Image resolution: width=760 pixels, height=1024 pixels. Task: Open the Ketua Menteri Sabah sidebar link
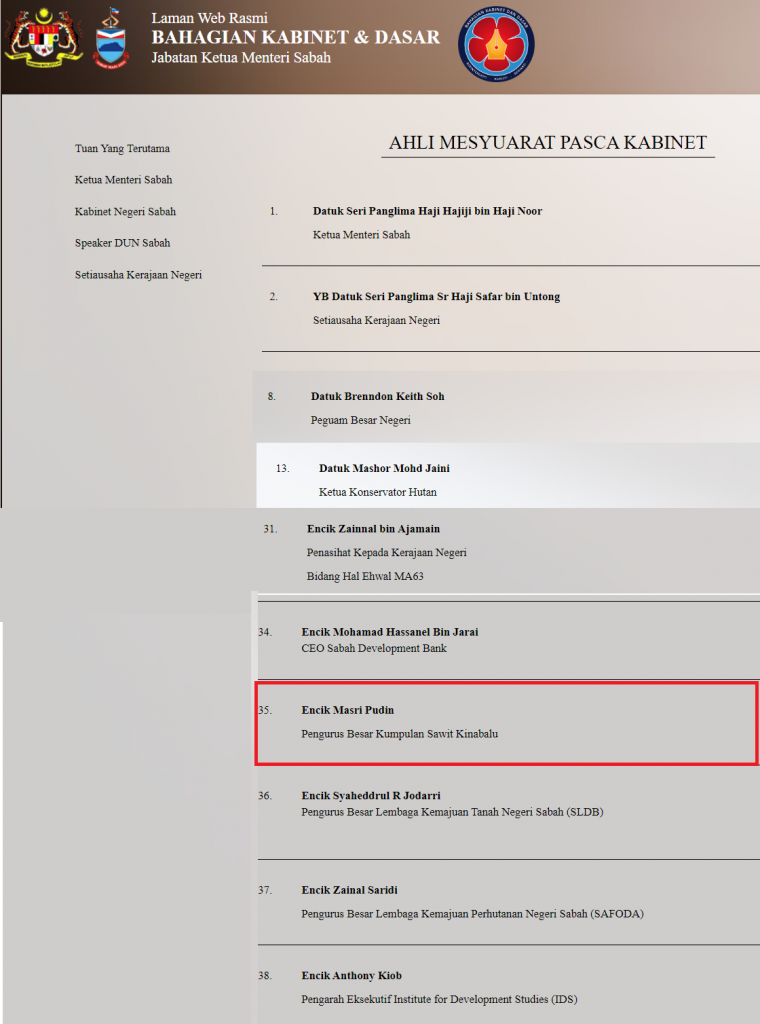click(123, 180)
